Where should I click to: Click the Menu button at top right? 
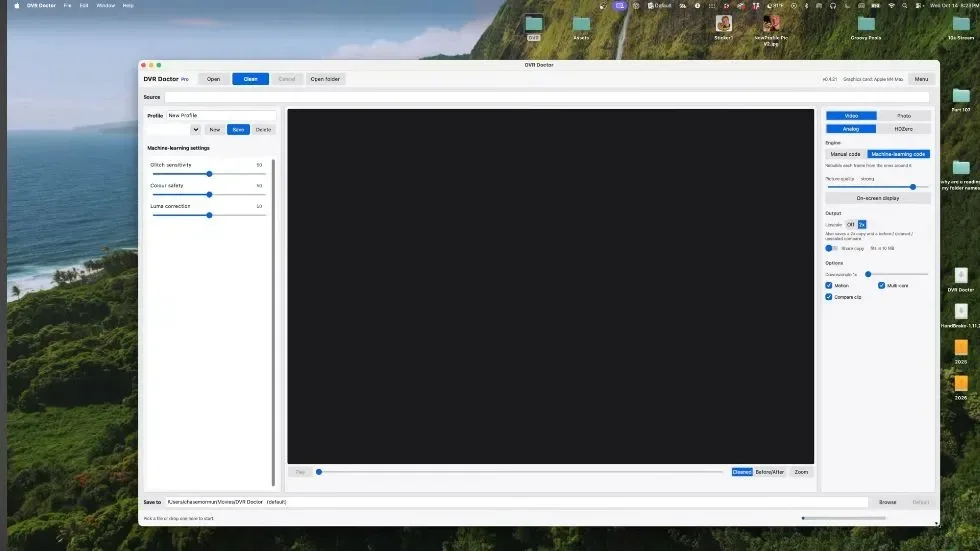click(x=921, y=79)
